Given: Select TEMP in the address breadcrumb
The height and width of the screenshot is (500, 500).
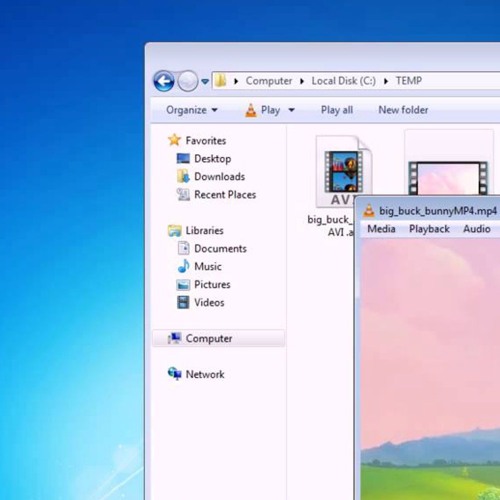Looking at the screenshot, I should (409, 81).
